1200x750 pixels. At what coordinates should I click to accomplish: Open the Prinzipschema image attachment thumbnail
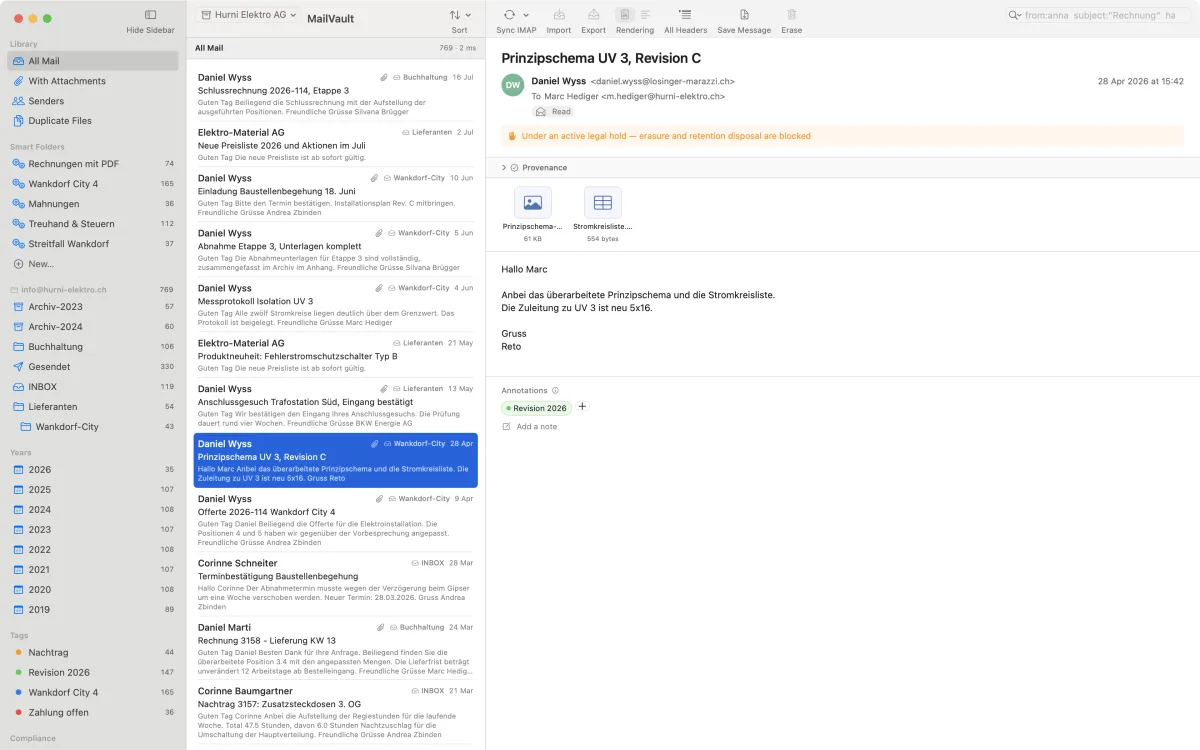coord(533,203)
